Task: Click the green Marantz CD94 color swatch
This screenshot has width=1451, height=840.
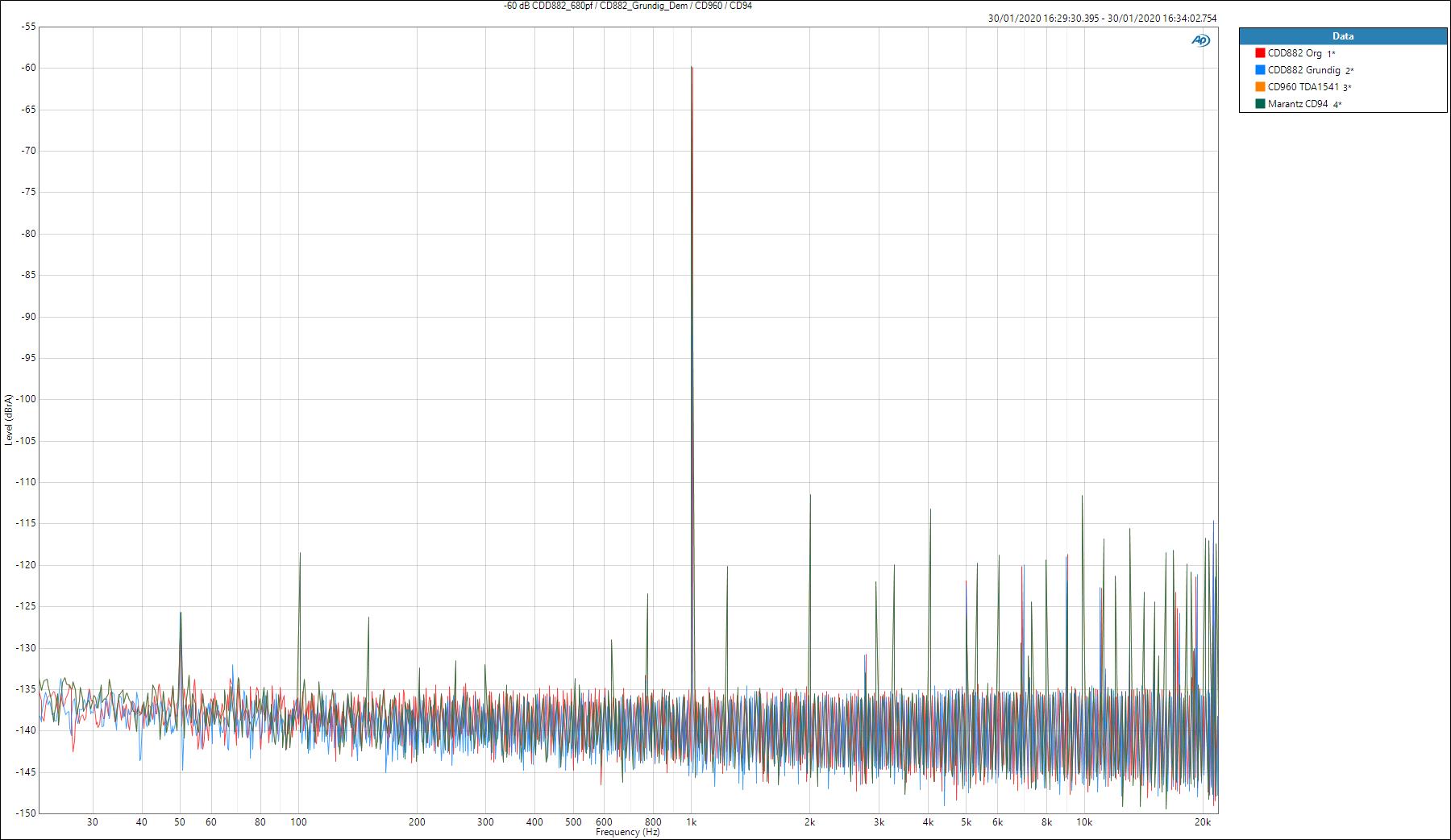Action: [x=1260, y=104]
